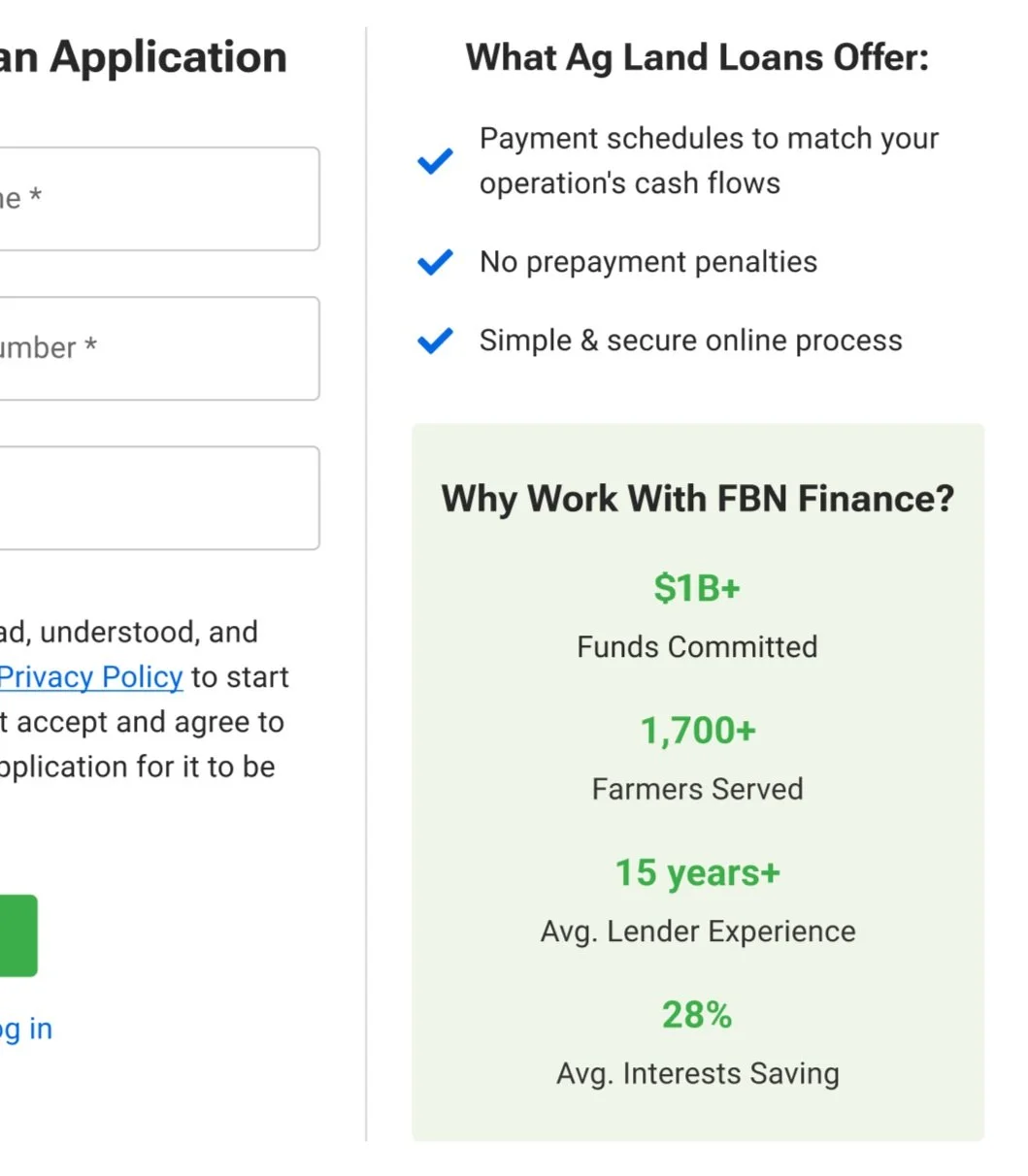The height and width of the screenshot is (1176, 1028).
Task: Click the Why Work With FBN Finance heading
Action: click(697, 499)
